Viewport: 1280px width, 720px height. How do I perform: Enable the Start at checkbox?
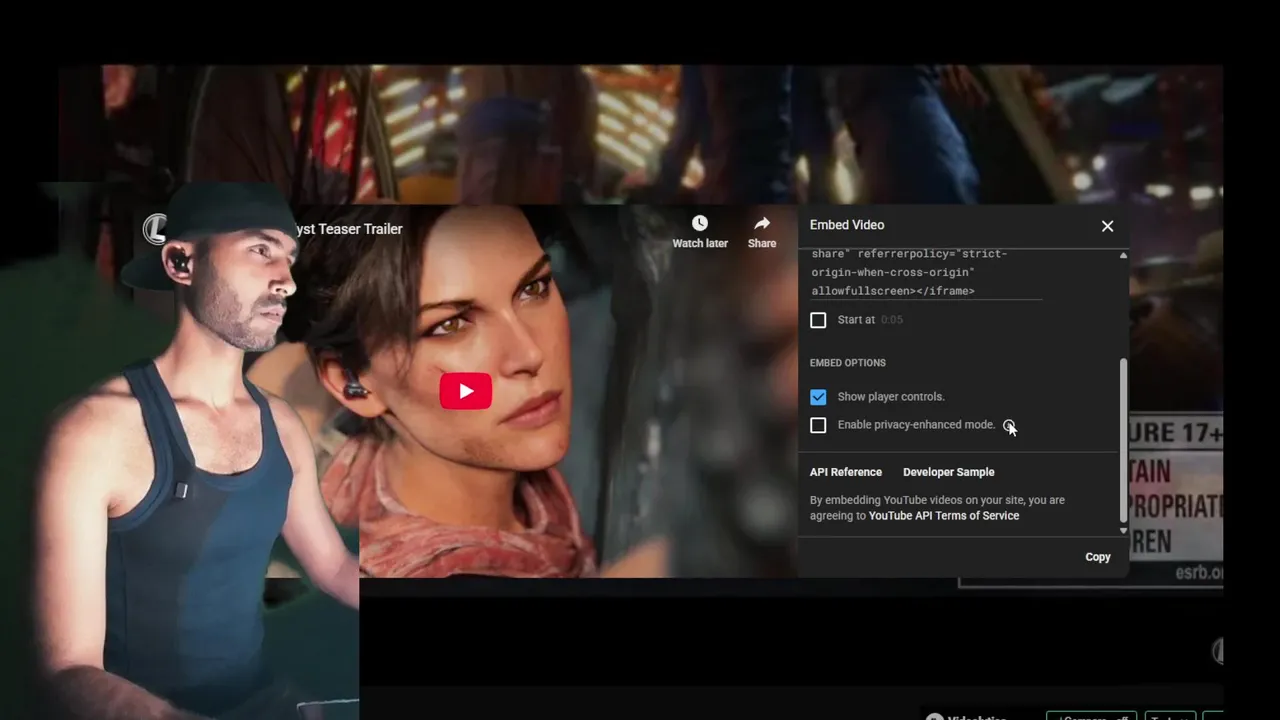click(x=818, y=320)
